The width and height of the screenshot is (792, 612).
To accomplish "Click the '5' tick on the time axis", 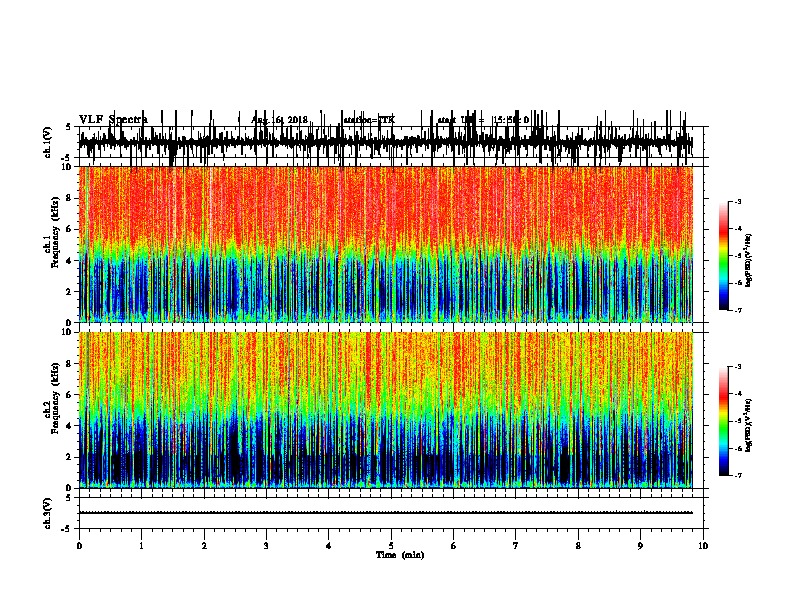I will (x=391, y=546).
